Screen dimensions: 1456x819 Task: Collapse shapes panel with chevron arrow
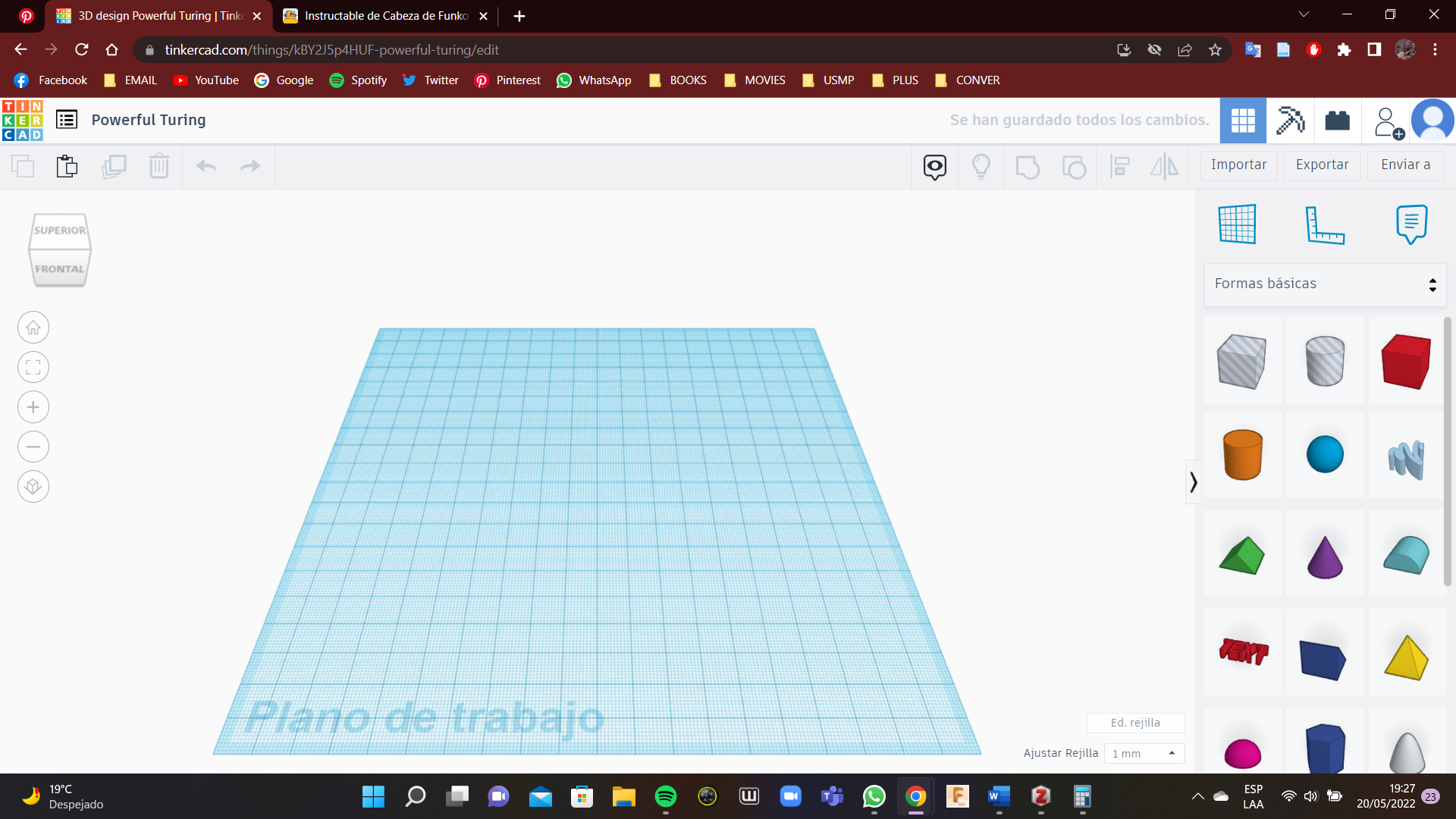[1193, 482]
